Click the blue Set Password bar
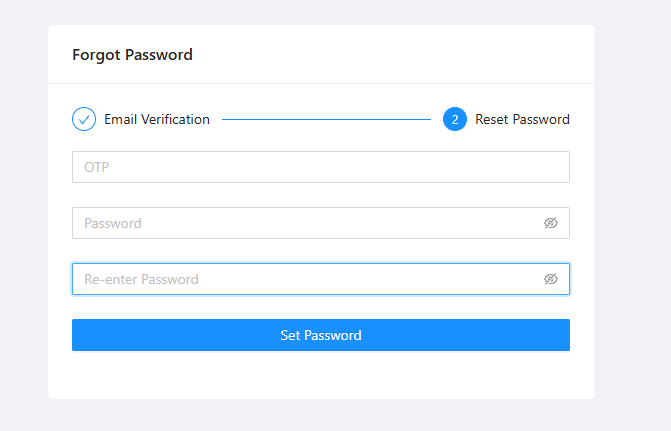The image size is (671, 431). pos(321,335)
